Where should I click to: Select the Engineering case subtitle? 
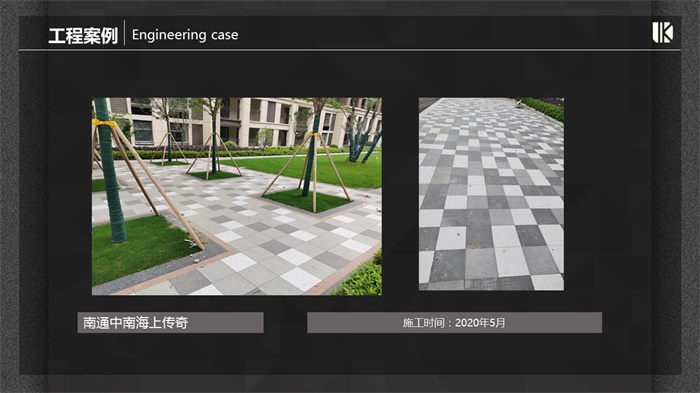[185, 35]
